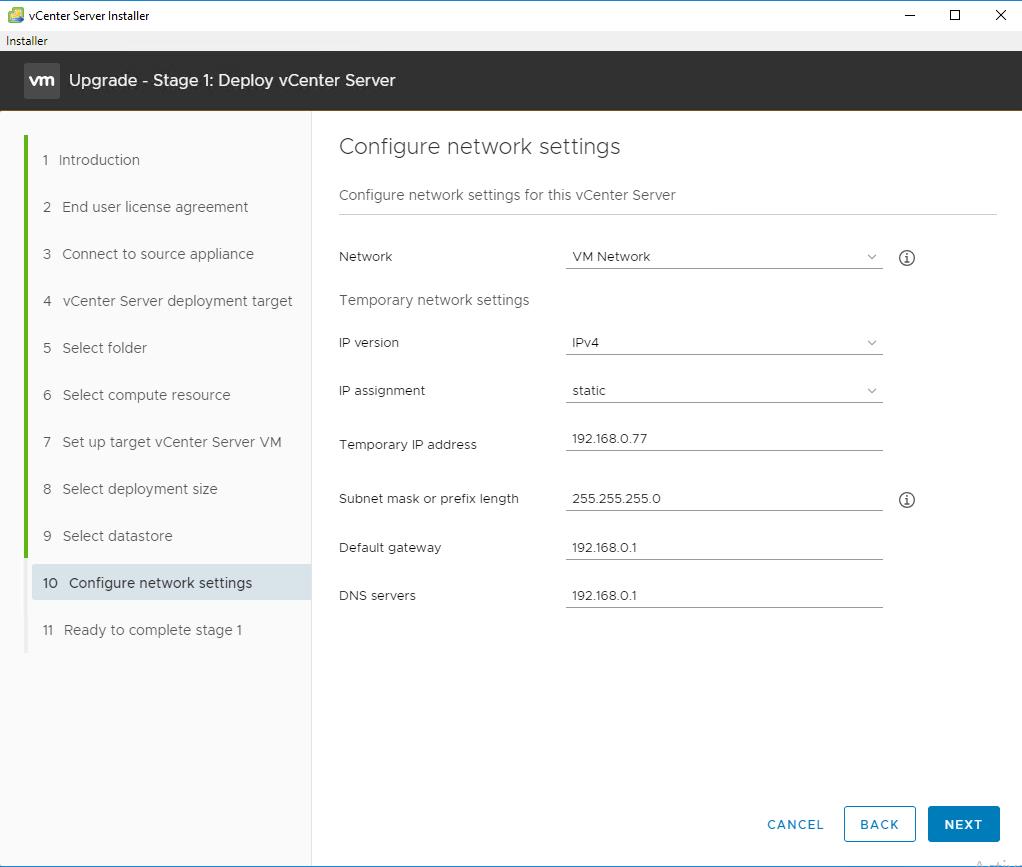The image size is (1022, 867).
Task: Go to step 11 Ready to complete stage 1
Action: click(x=142, y=630)
